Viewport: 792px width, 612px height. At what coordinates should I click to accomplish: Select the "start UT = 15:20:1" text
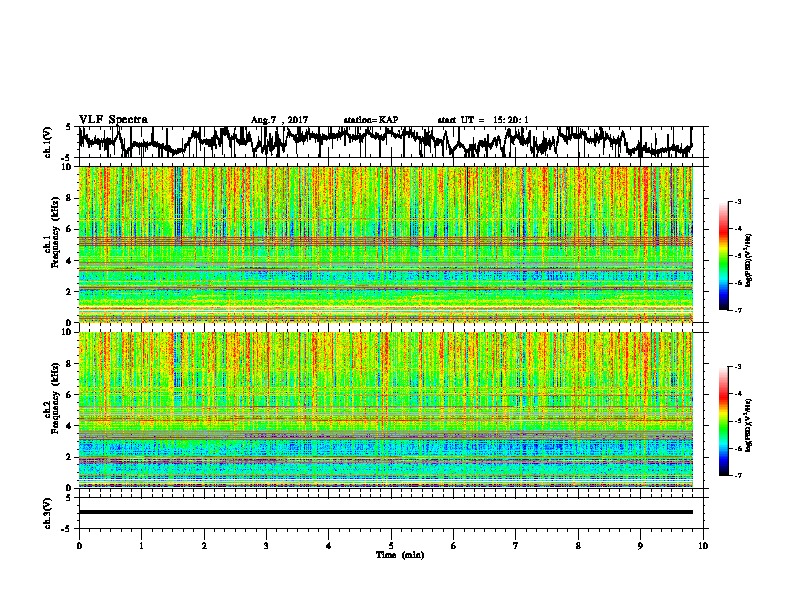pos(483,120)
